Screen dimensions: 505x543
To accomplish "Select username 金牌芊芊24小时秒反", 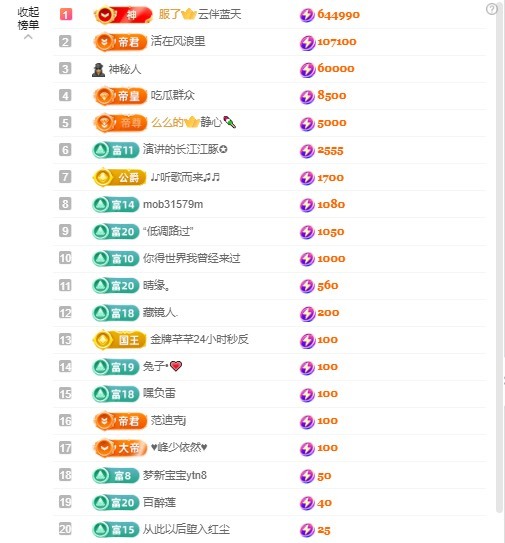I will click(200, 339).
